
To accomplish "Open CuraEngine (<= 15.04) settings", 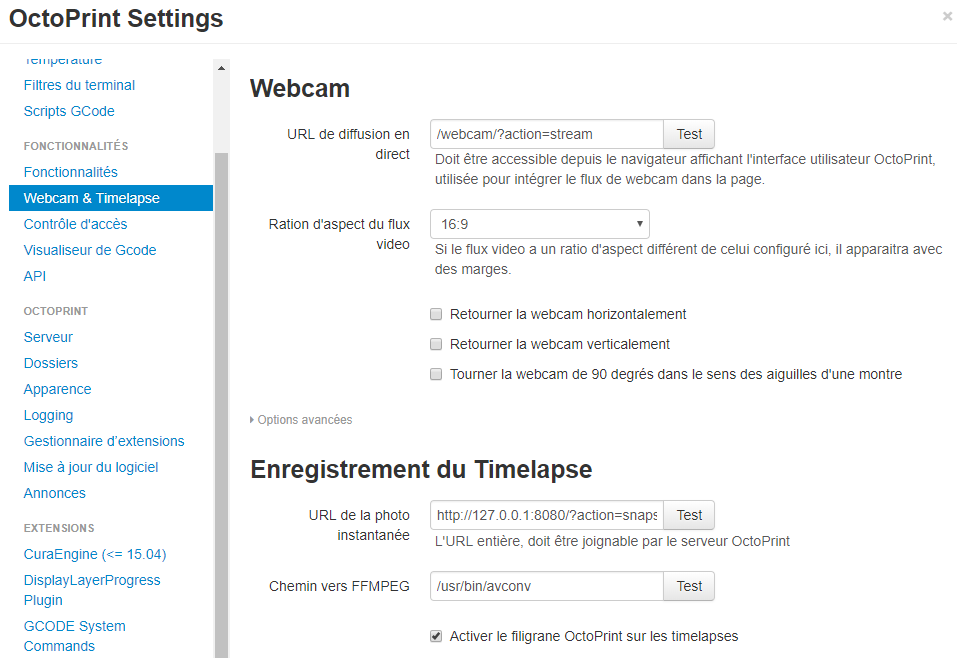I will [95, 554].
